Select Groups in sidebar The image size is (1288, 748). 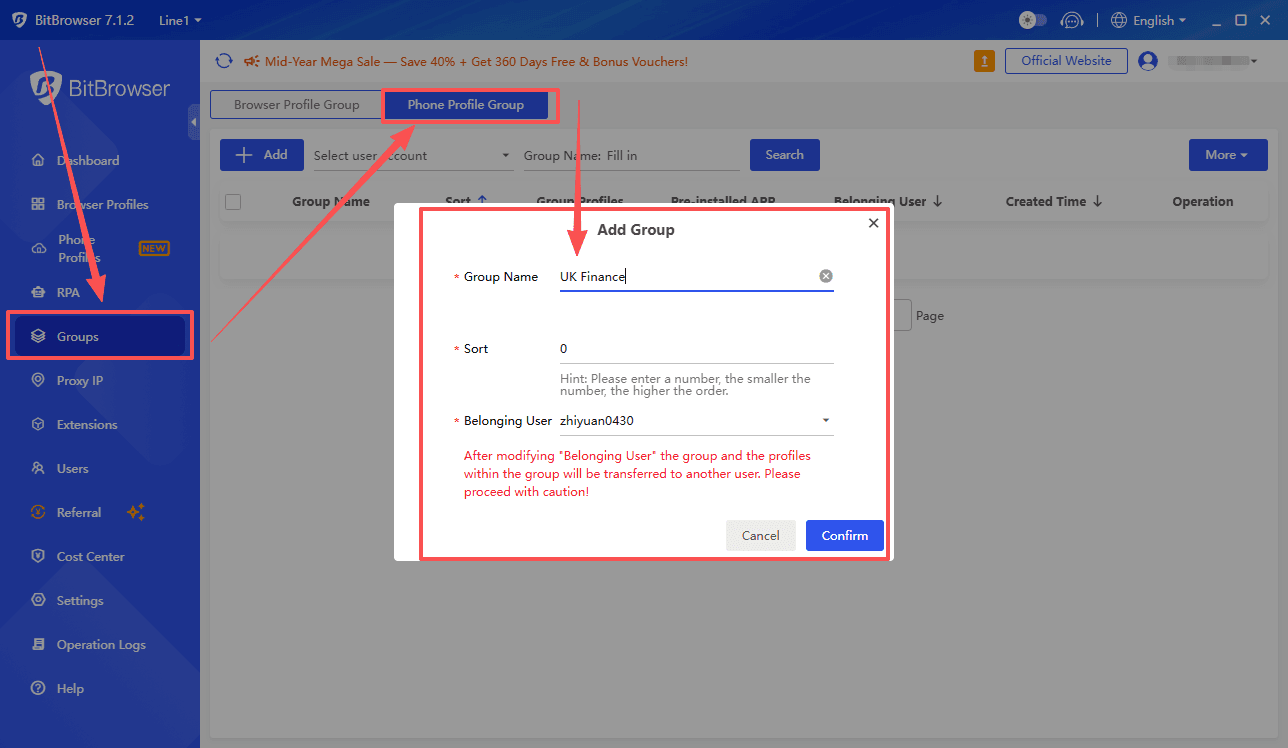[x=100, y=336]
